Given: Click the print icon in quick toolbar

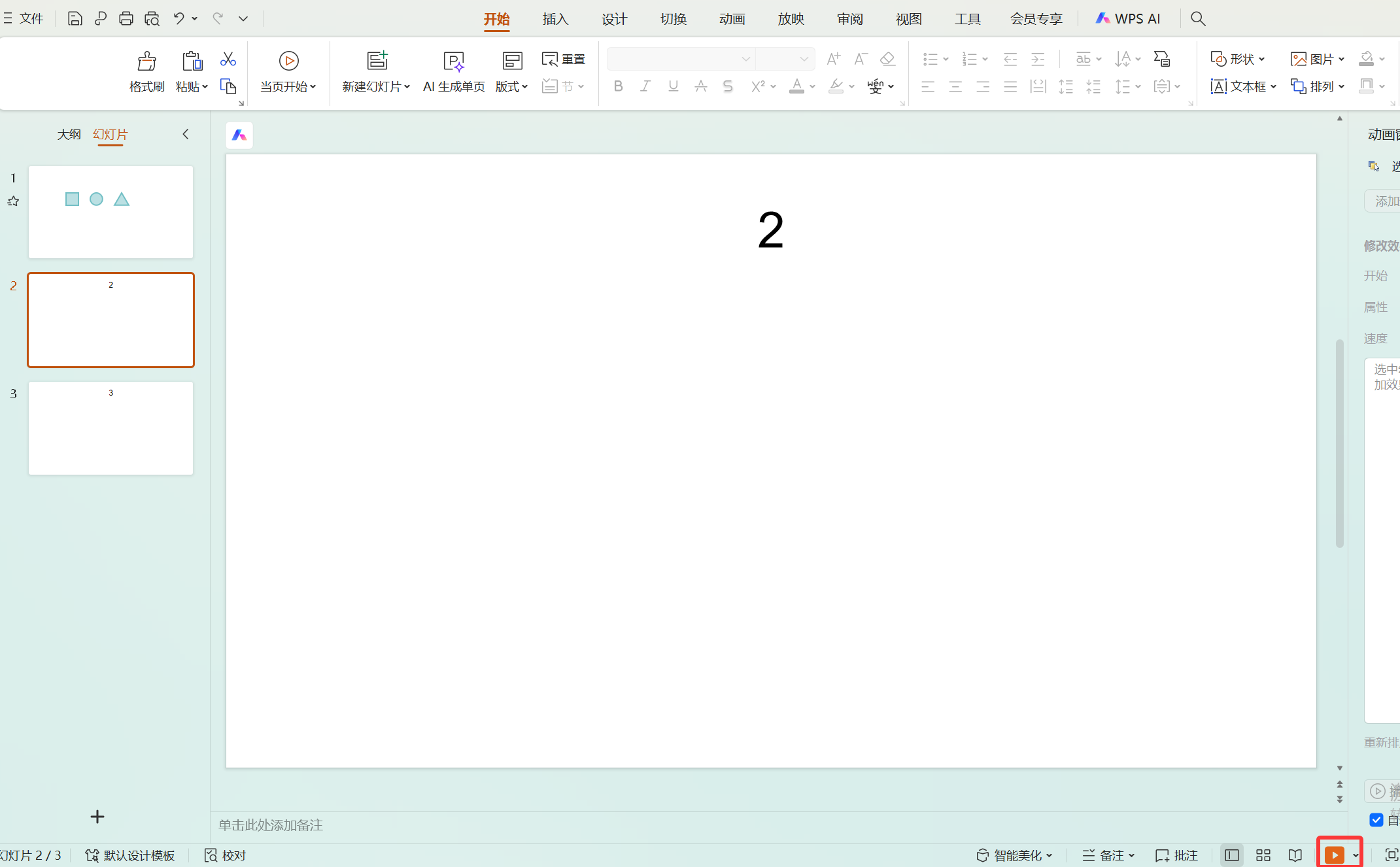Looking at the screenshot, I should 126,18.
